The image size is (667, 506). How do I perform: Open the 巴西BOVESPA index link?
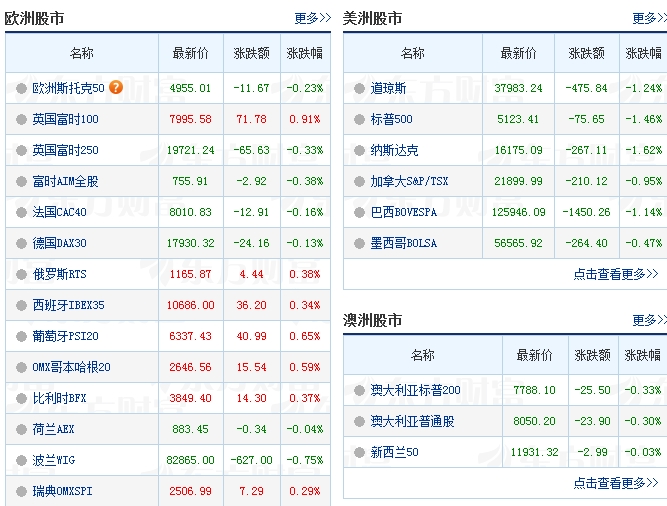tap(404, 212)
